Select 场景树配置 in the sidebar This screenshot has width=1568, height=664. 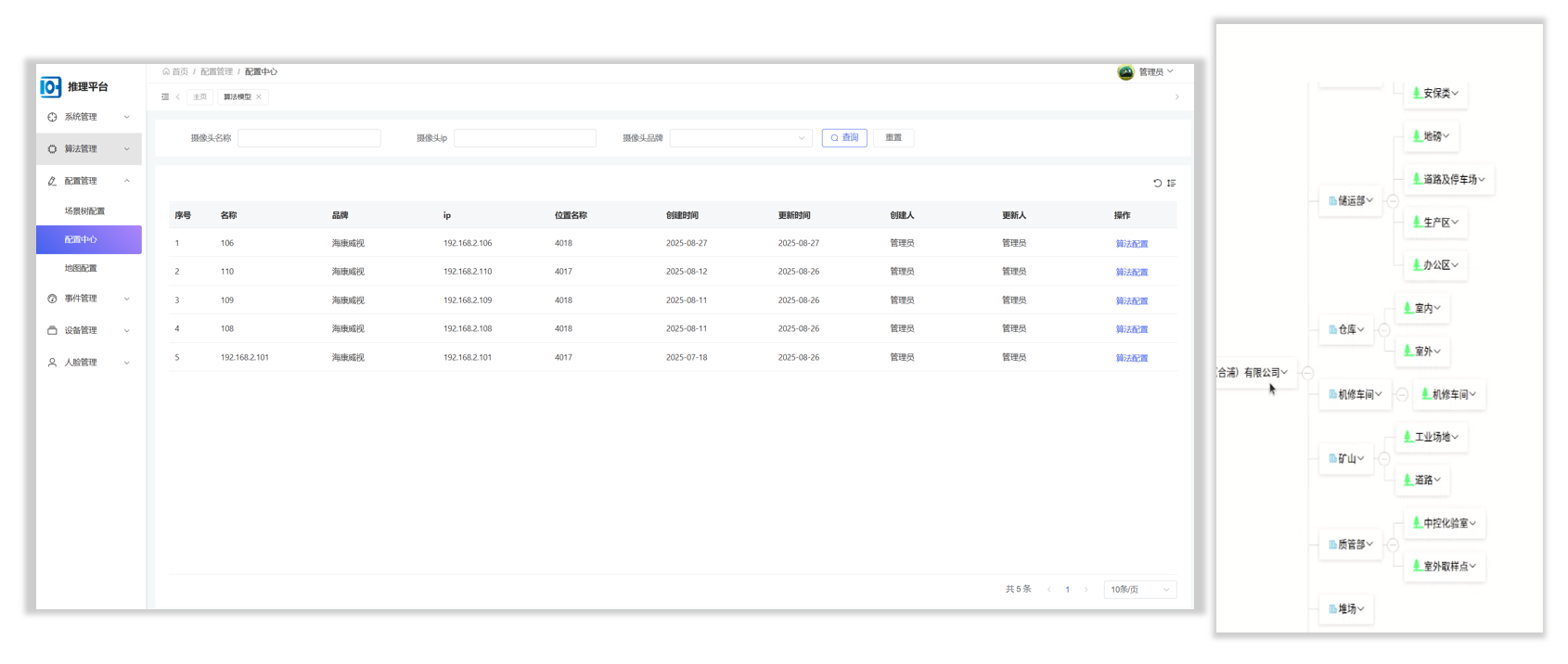point(84,211)
